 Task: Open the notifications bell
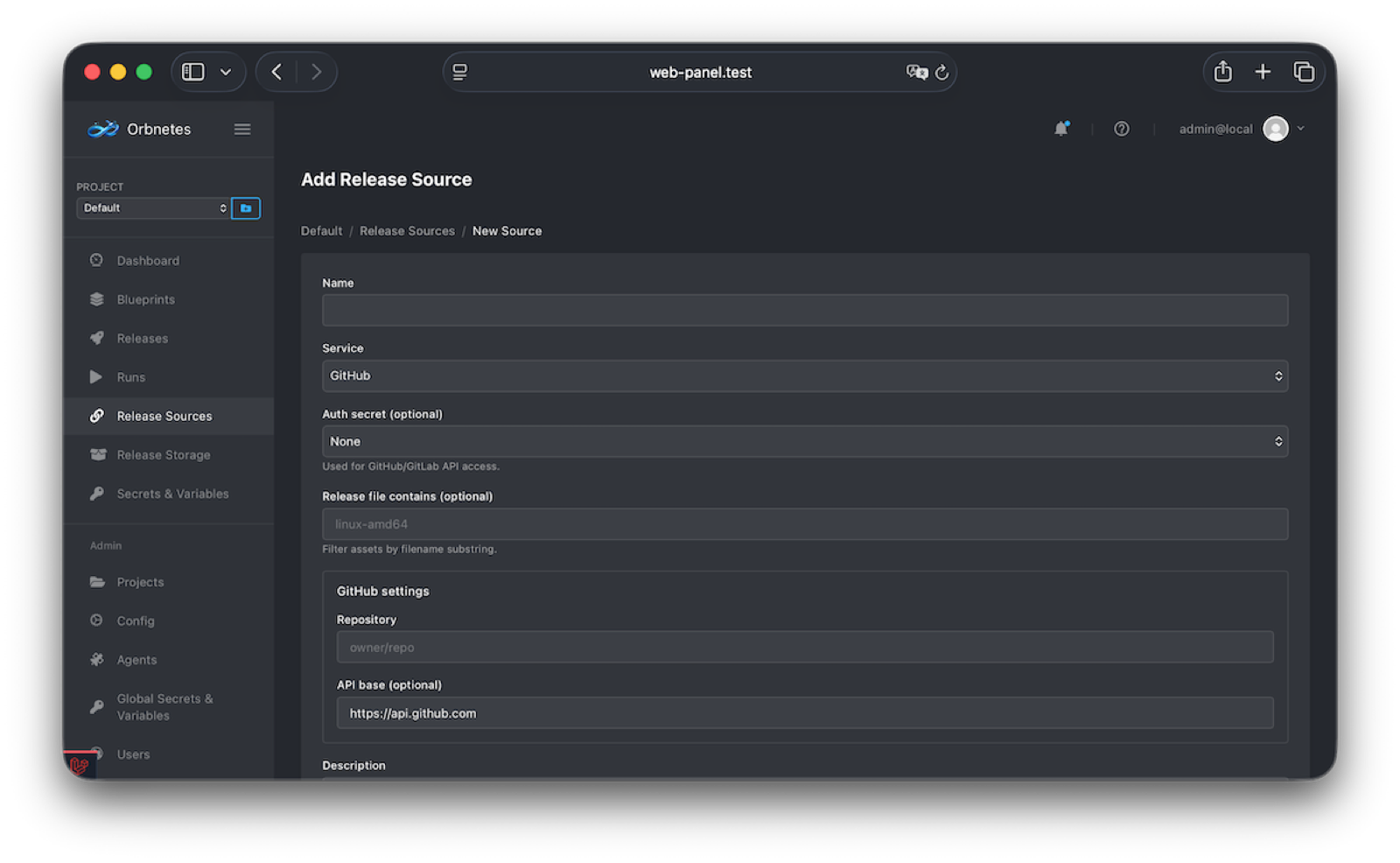(1061, 129)
